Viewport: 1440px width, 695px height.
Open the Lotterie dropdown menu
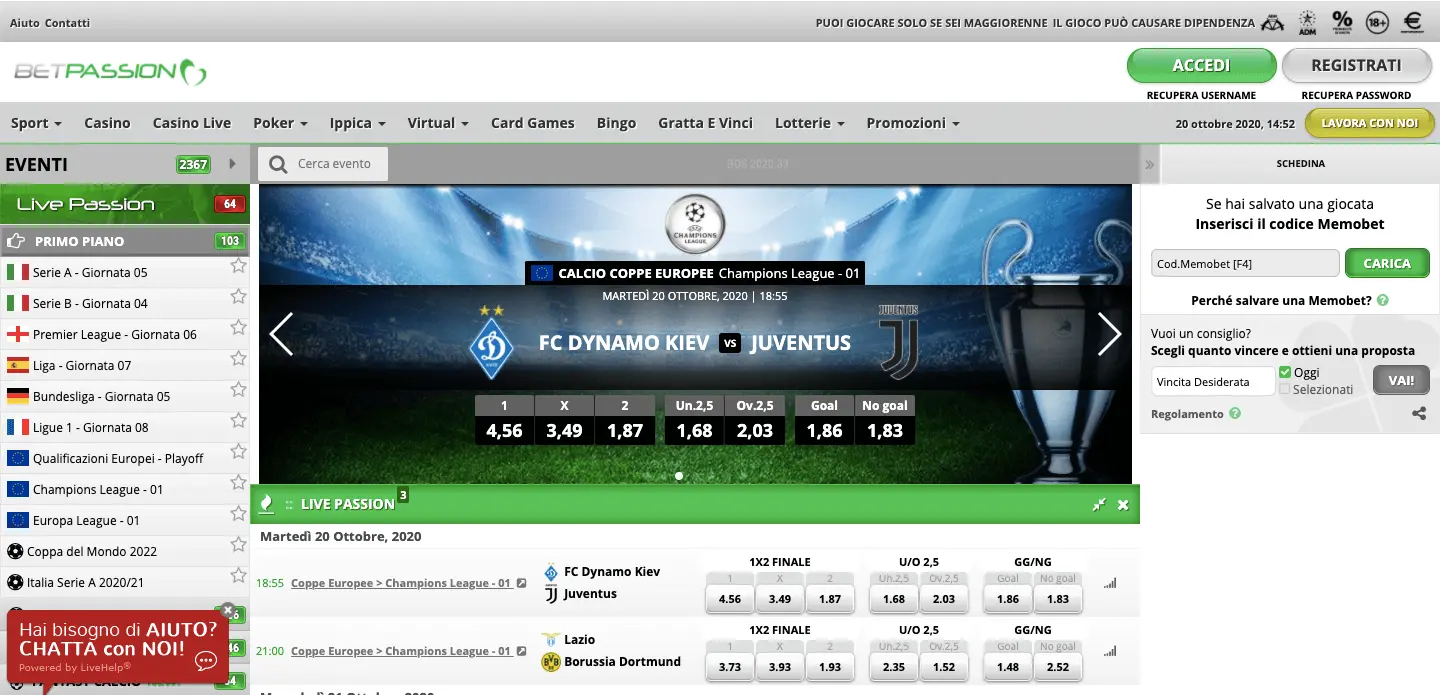[809, 123]
